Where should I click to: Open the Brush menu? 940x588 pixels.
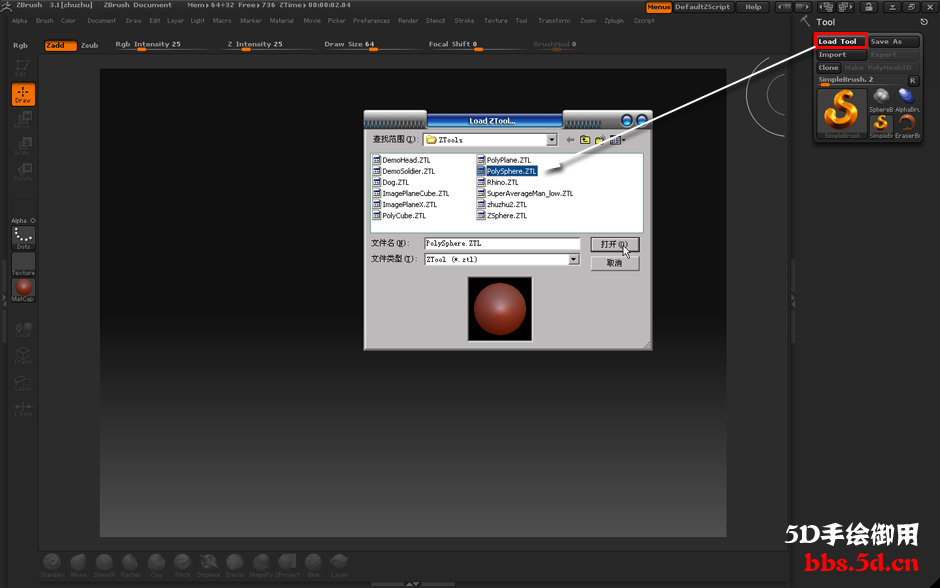44,20
